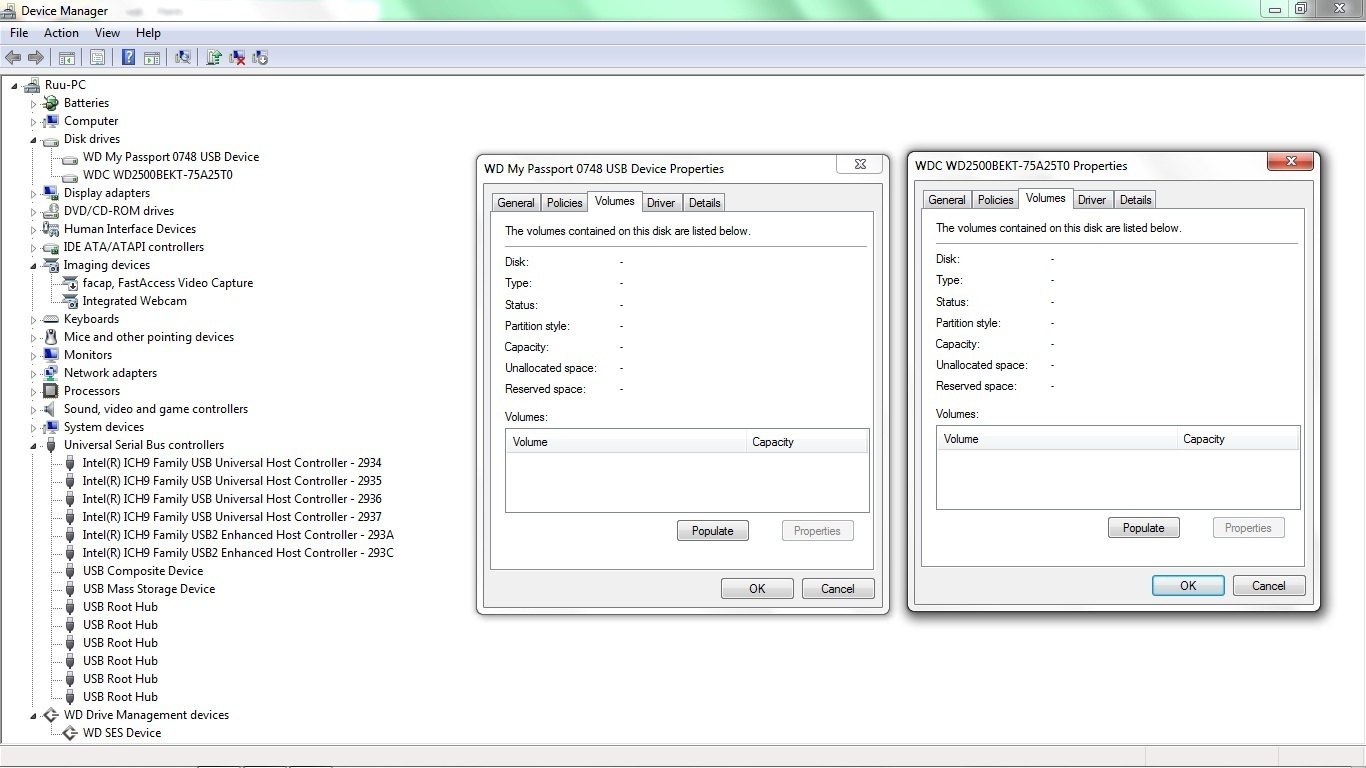Click the Back arrow in the toolbar
Viewport: 1366px width, 768px height.
13,58
